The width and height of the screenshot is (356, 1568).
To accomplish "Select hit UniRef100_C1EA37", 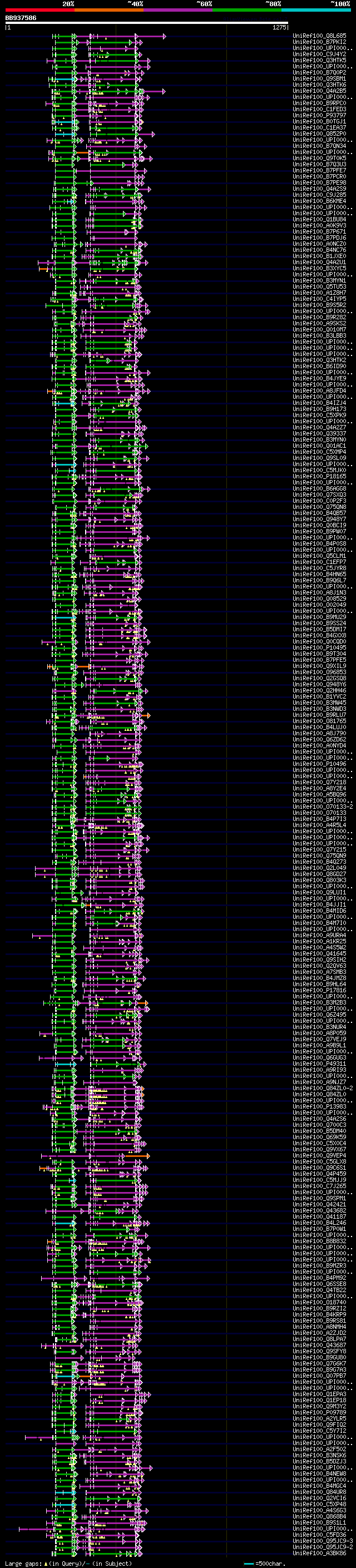I will pyautogui.click(x=319, y=127).
